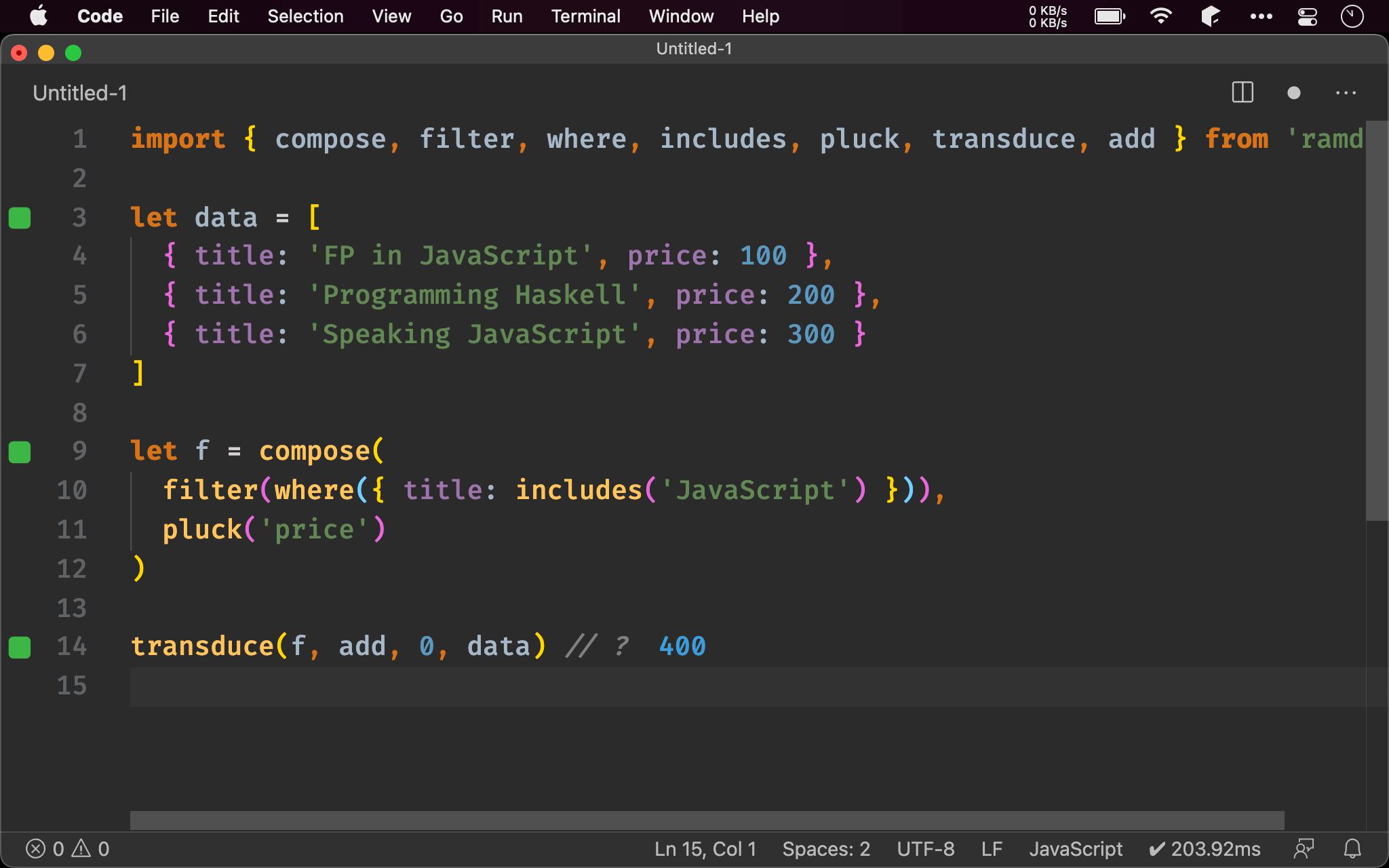Click the 'where' call on line 10
Viewport: 1389px width, 868px height.
tap(314, 490)
